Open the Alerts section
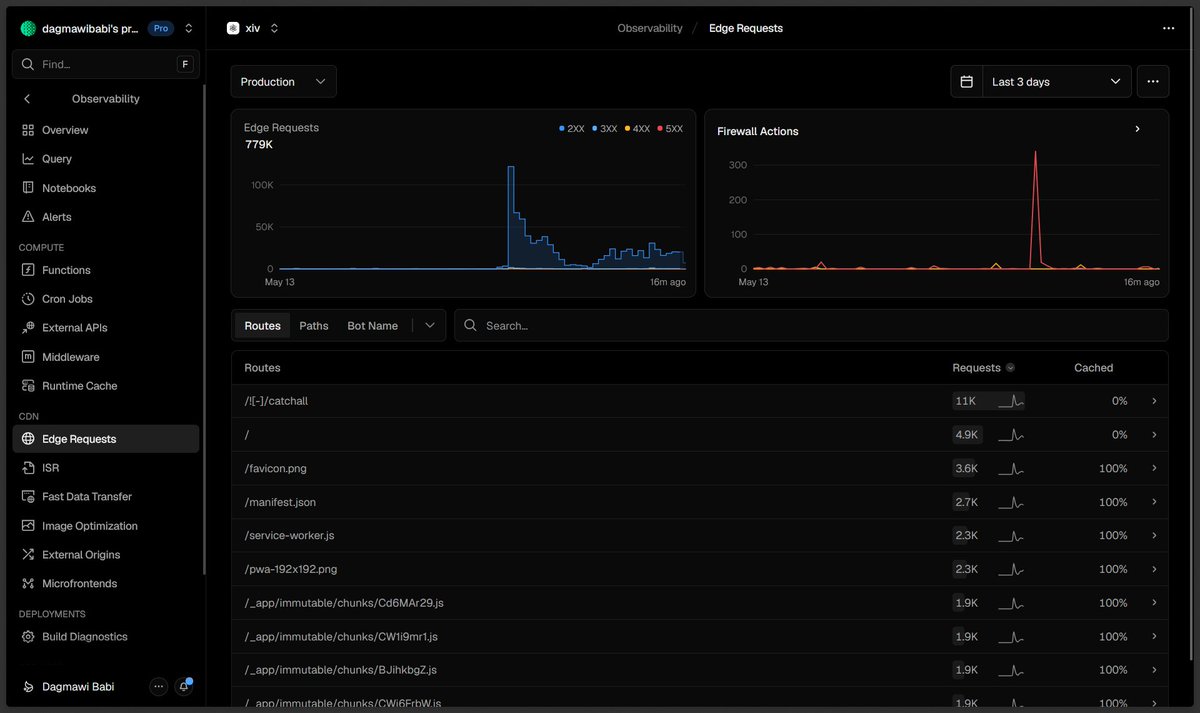The image size is (1200, 713). tap(106, 217)
